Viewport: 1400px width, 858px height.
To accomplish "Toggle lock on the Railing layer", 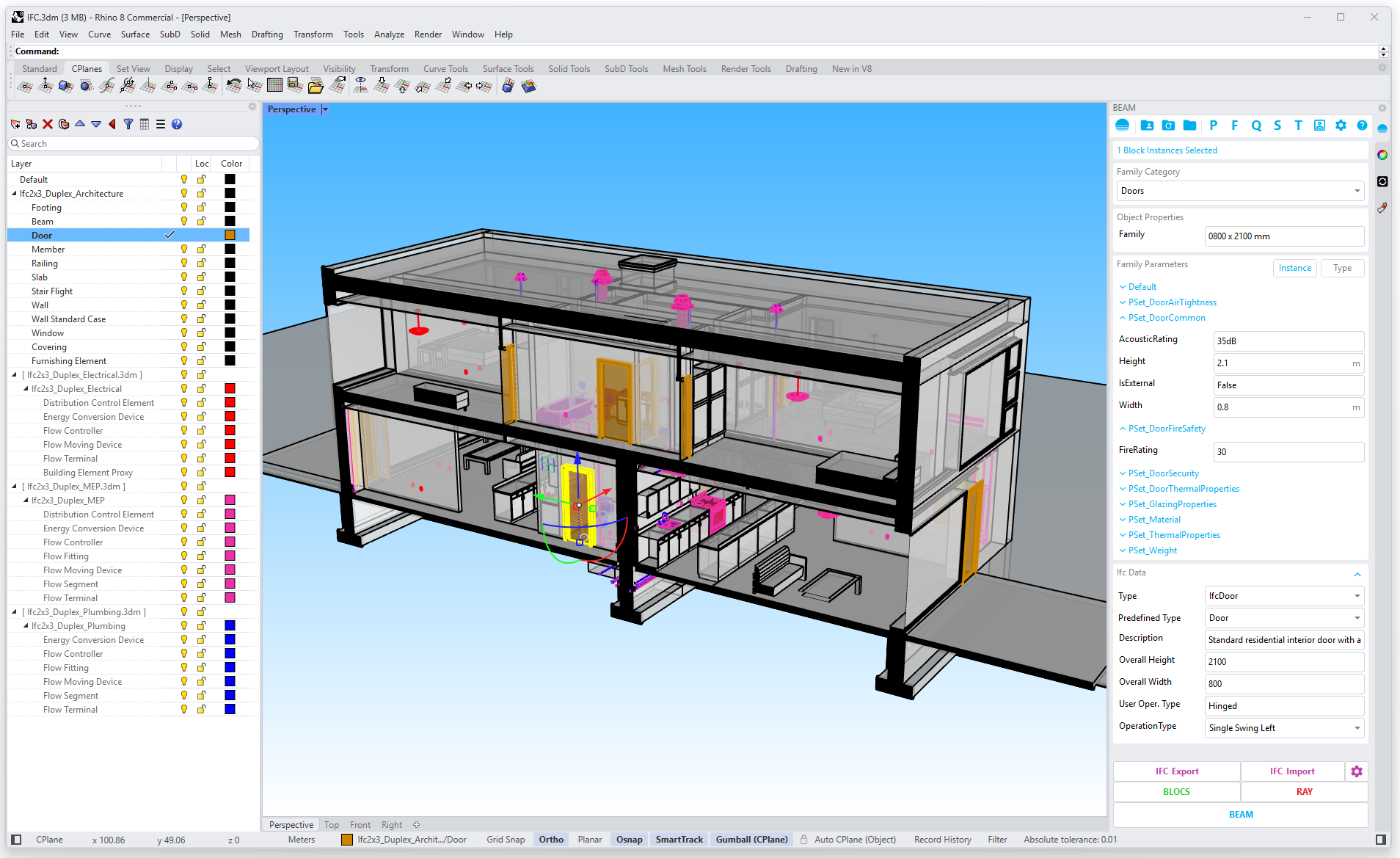I will (201, 263).
